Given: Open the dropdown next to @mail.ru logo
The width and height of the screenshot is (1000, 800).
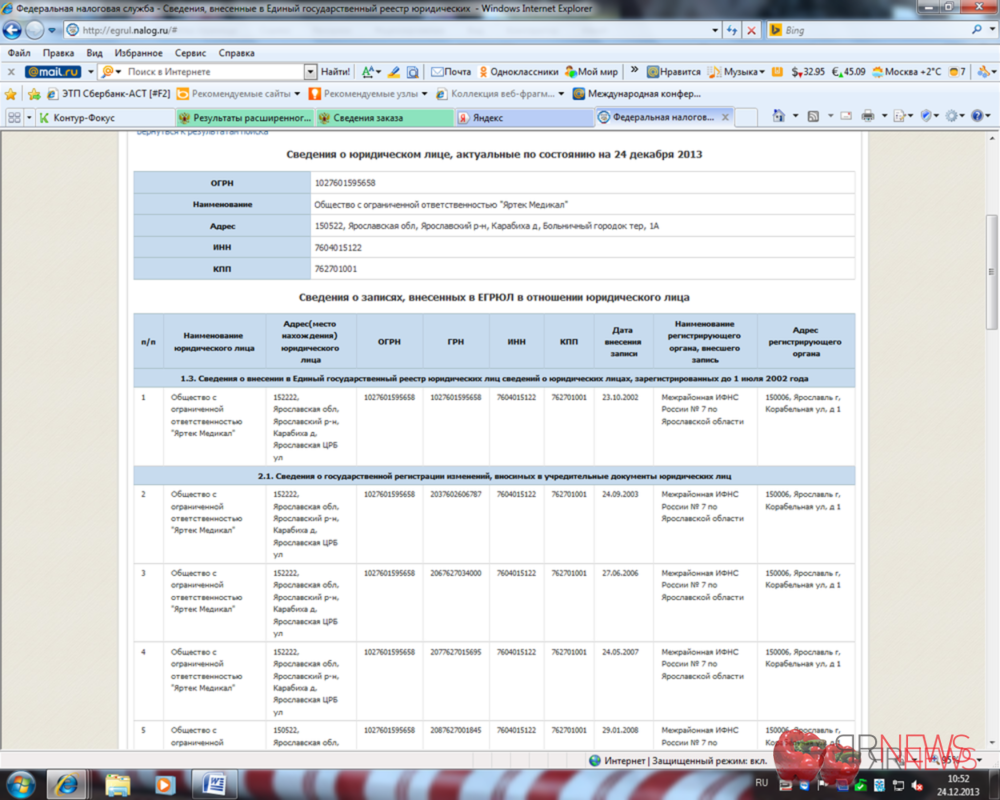Looking at the screenshot, I should 91,72.
